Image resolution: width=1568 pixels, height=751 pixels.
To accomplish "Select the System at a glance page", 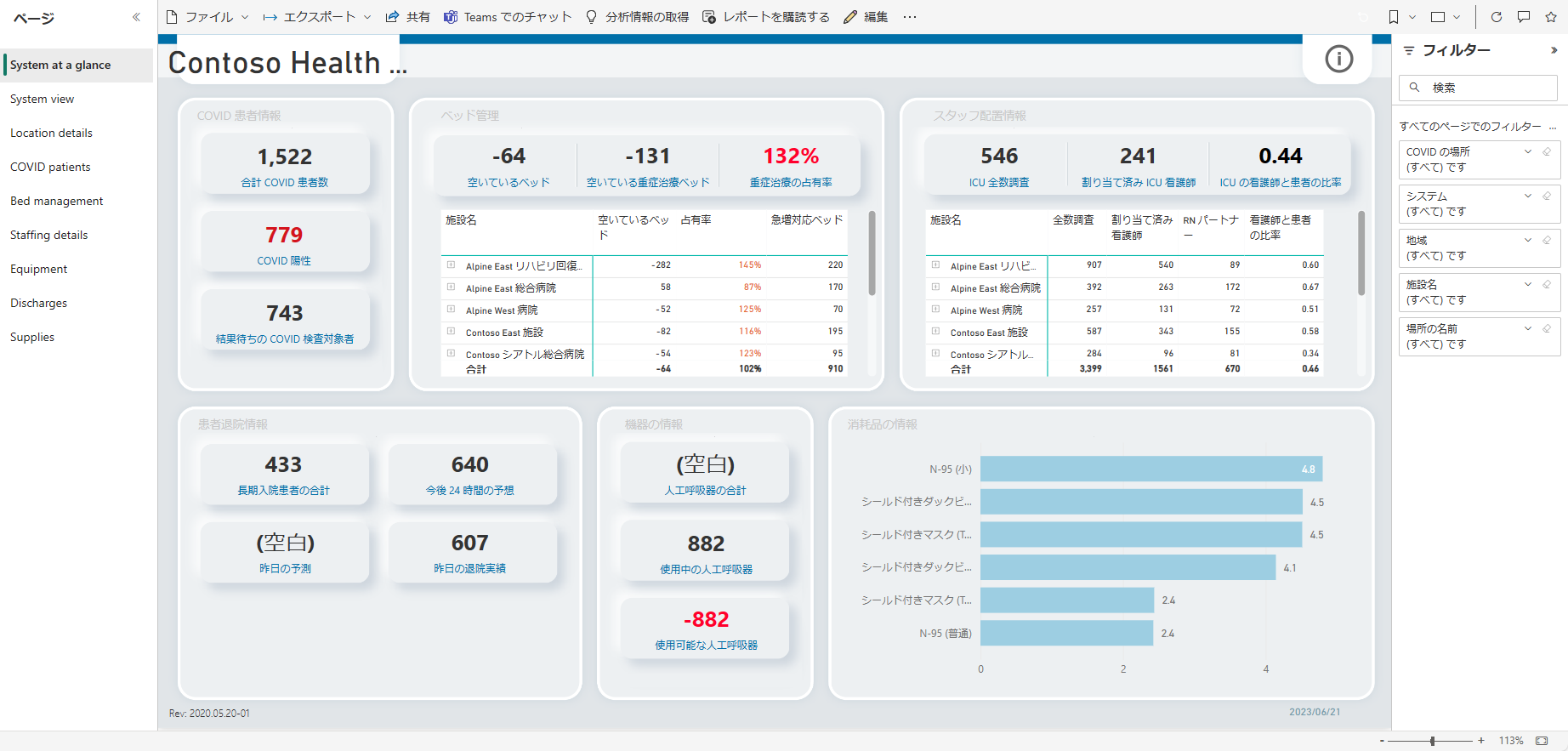I will tap(77, 65).
